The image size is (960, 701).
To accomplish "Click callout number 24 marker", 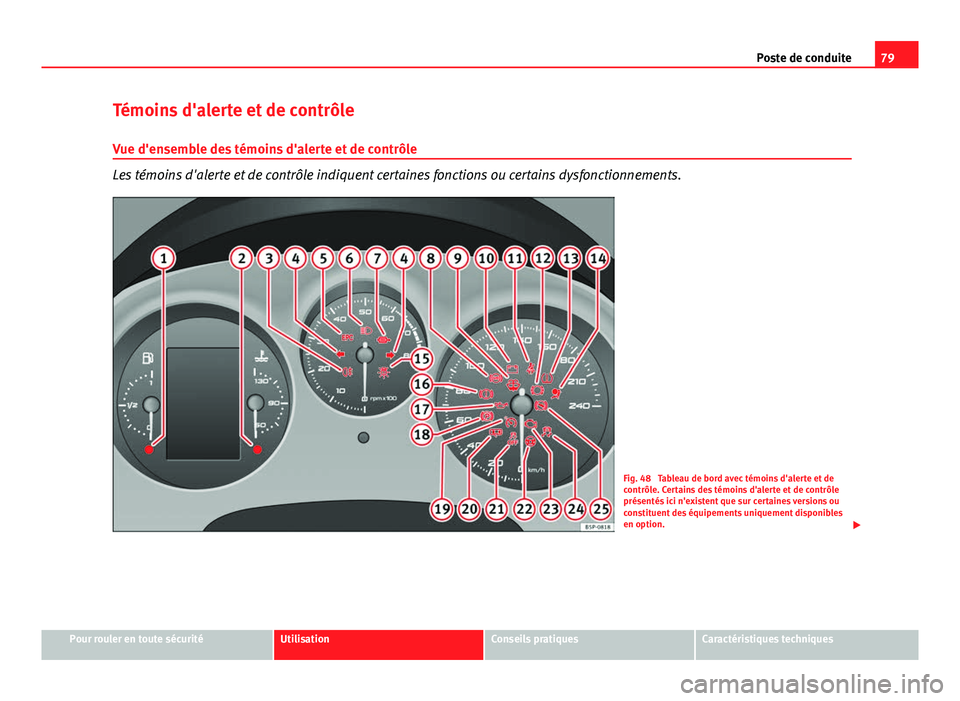I will 576,509.
